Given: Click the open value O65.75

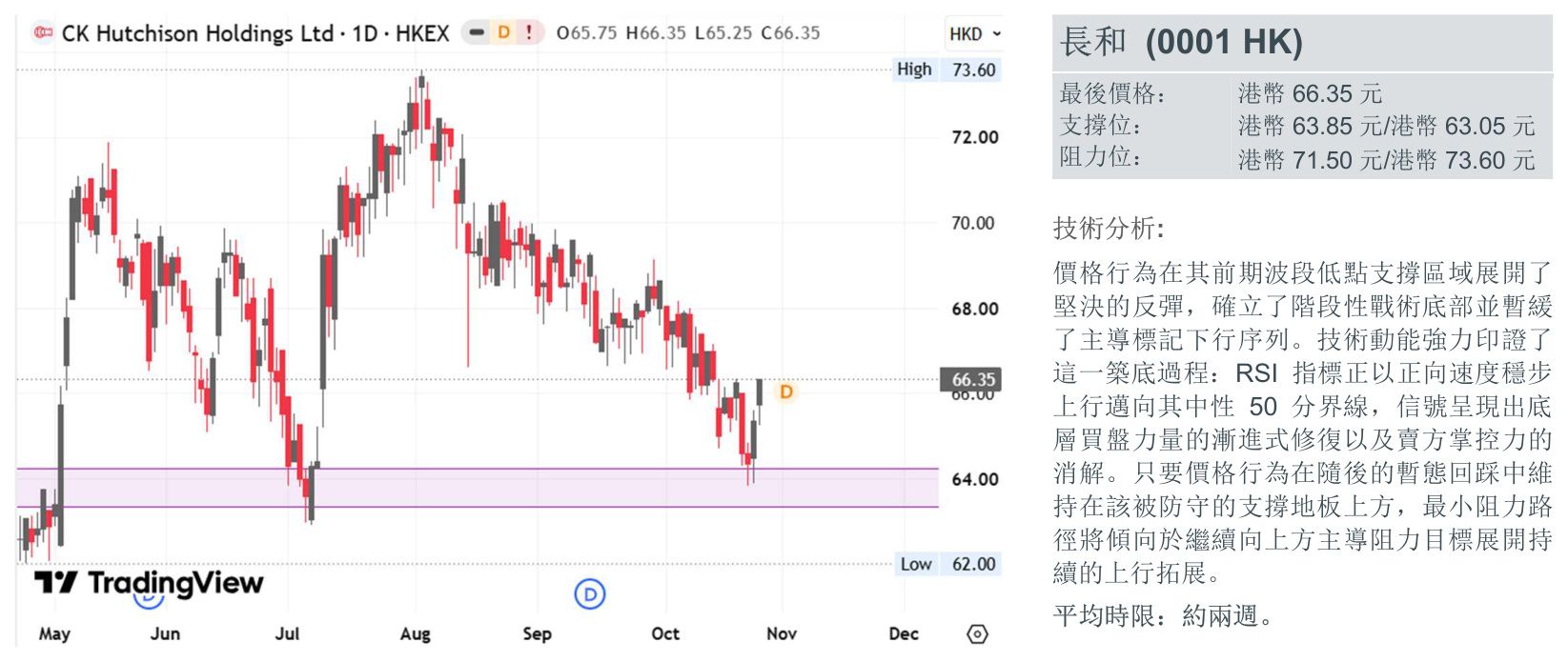Looking at the screenshot, I should [x=587, y=33].
